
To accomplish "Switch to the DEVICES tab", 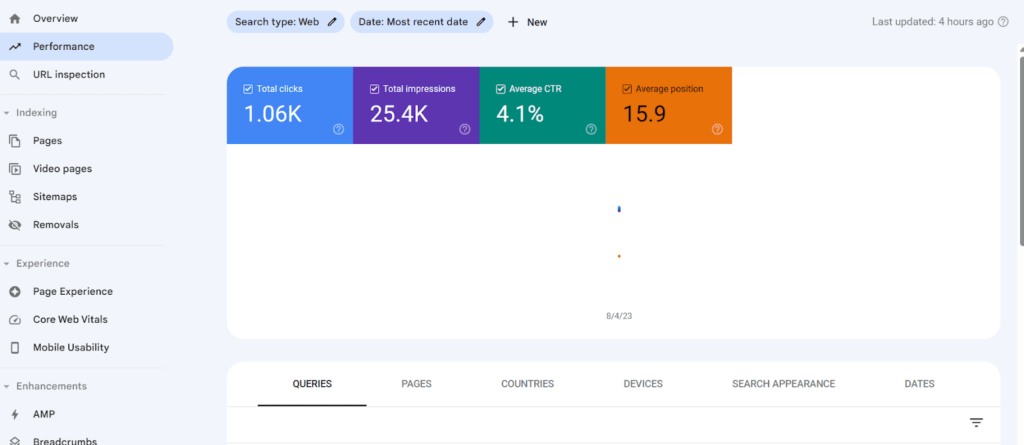I will [643, 384].
